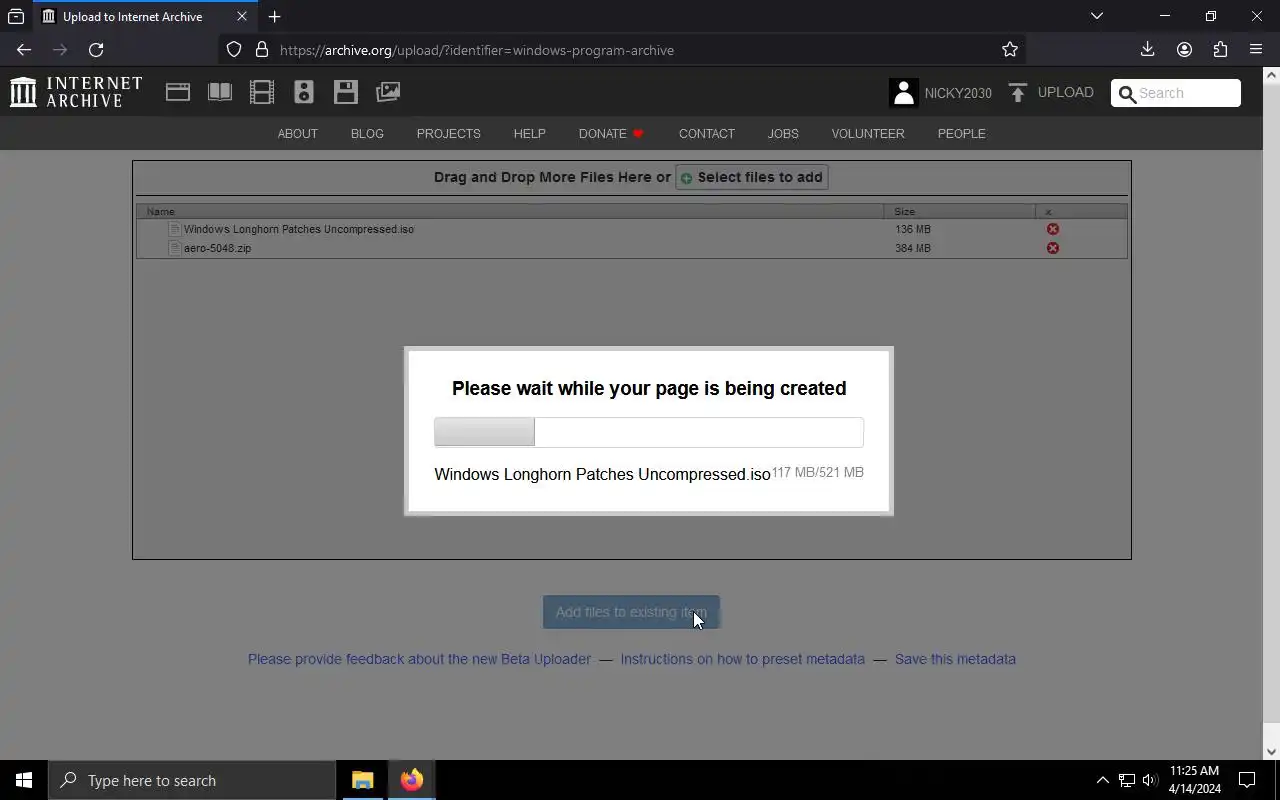Click the file icon beside Windows Longhorn Patches
The height and width of the screenshot is (800, 1280).
(x=175, y=229)
